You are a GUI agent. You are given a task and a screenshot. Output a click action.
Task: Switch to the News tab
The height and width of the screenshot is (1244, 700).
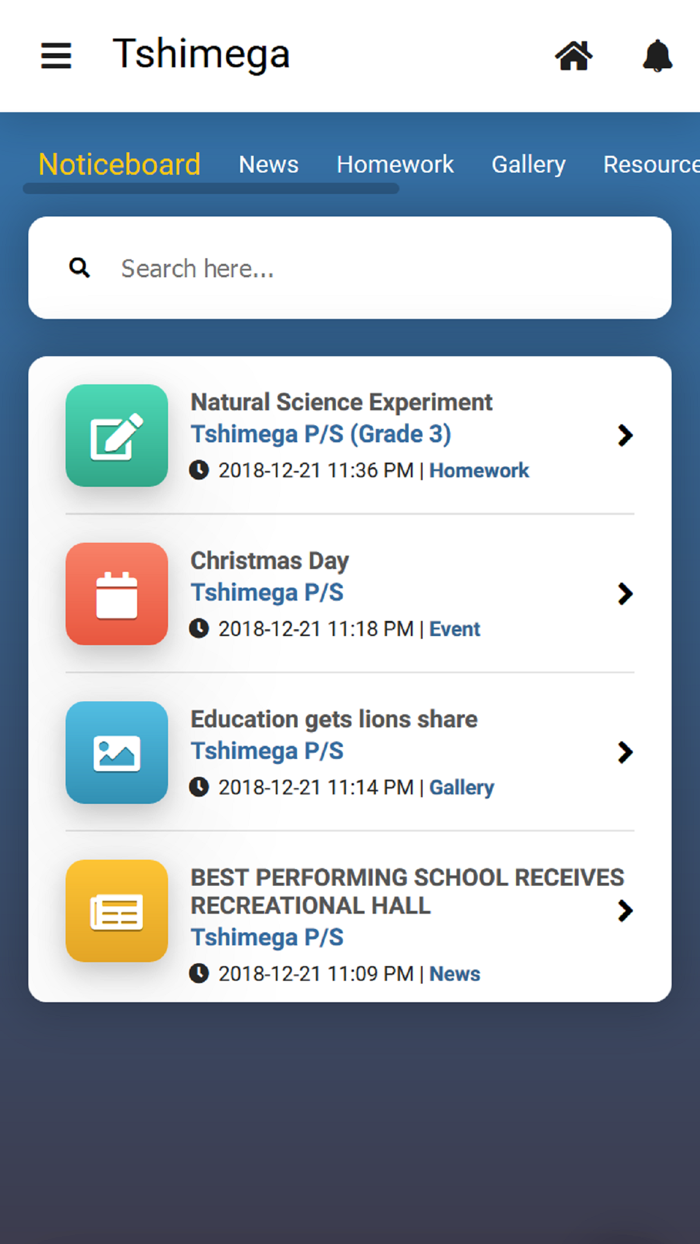268,165
